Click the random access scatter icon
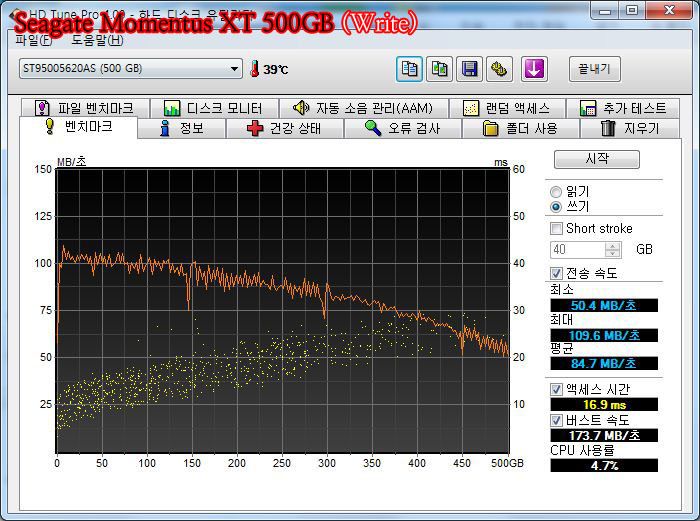The image size is (700, 521). [471, 108]
